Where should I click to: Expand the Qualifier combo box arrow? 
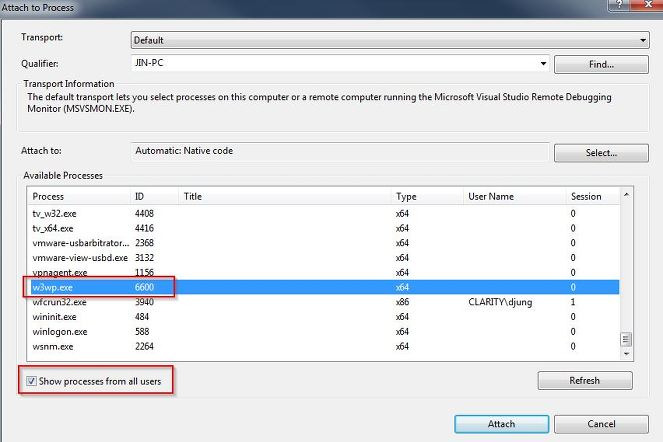543,63
